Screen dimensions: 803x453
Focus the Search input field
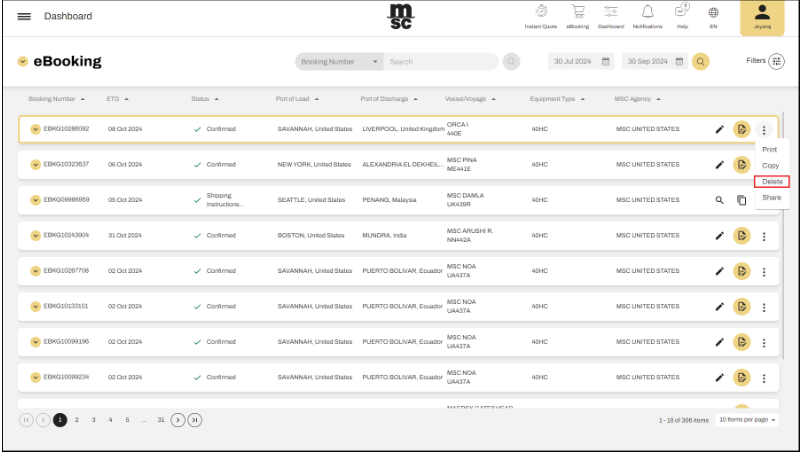440,61
